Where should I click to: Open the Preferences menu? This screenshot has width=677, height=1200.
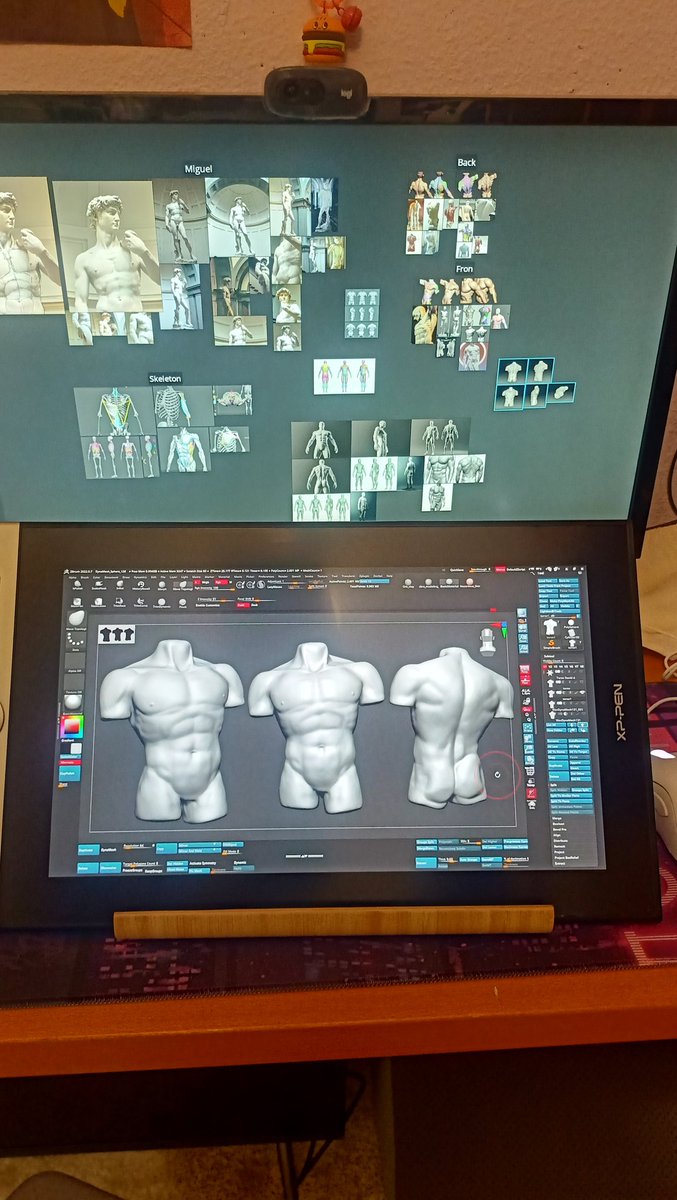267,577
